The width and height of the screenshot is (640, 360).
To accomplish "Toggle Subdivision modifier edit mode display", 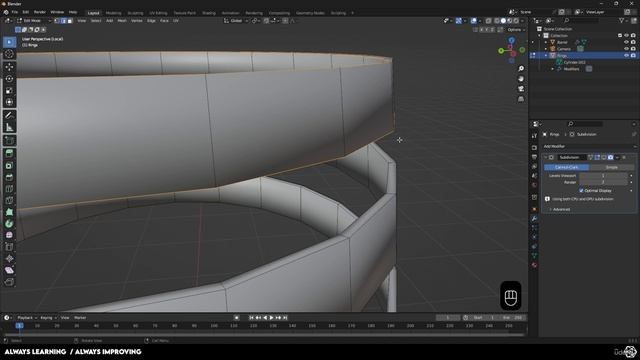I will [x=597, y=157].
